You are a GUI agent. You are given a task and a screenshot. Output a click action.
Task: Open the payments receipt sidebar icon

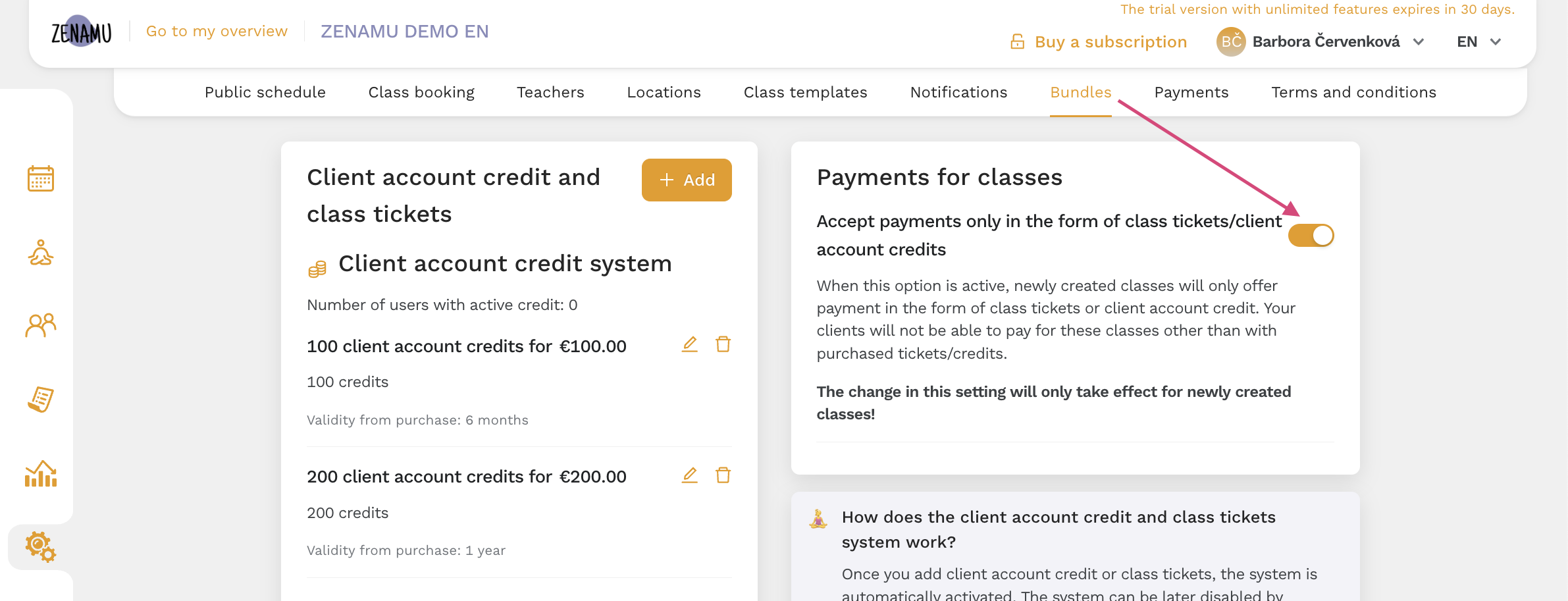pyautogui.click(x=41, y=400)
